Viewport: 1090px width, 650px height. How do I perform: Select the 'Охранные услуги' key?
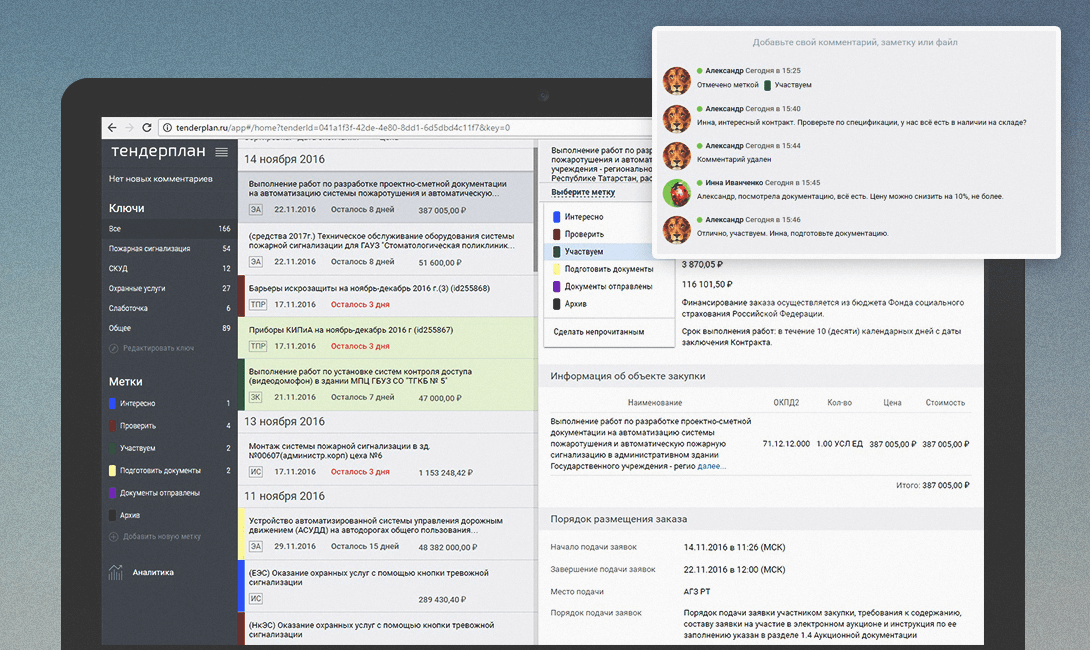coord(170,288)
